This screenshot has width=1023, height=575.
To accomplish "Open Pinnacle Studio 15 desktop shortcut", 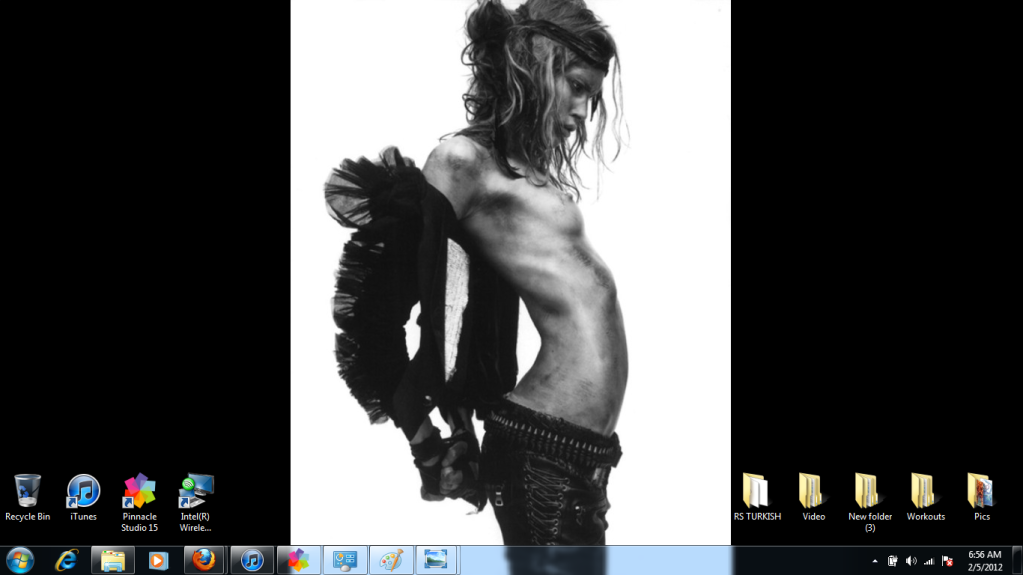I will [x=139, y=492].
